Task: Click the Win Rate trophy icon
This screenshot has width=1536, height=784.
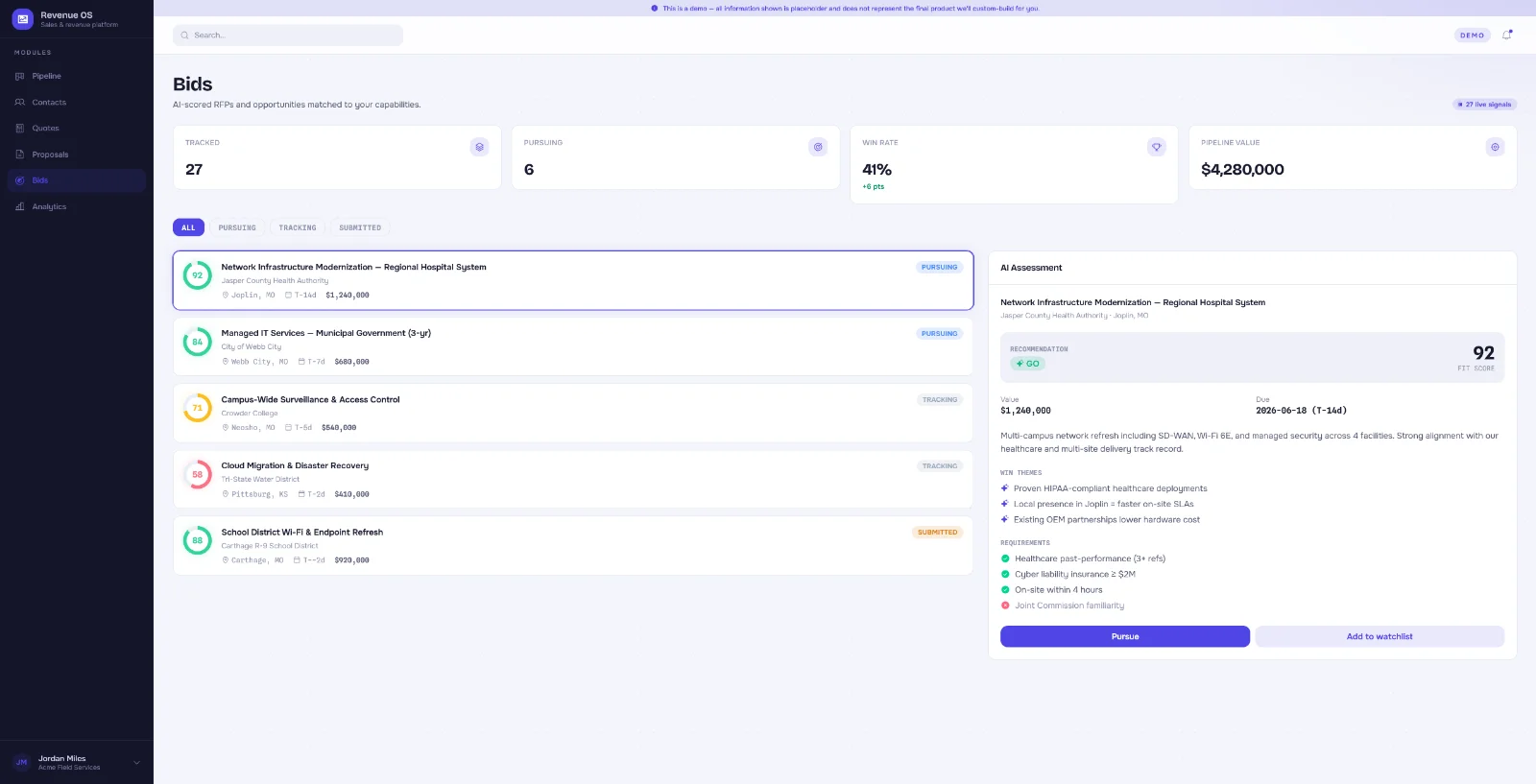Action: coord(1157,147)
